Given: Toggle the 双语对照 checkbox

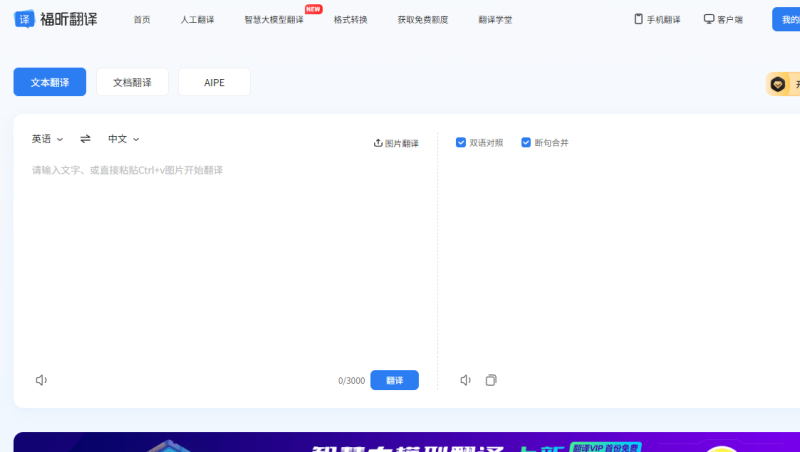Looking at the screenshot, I should pyautogui.click(x=461, y=142).
